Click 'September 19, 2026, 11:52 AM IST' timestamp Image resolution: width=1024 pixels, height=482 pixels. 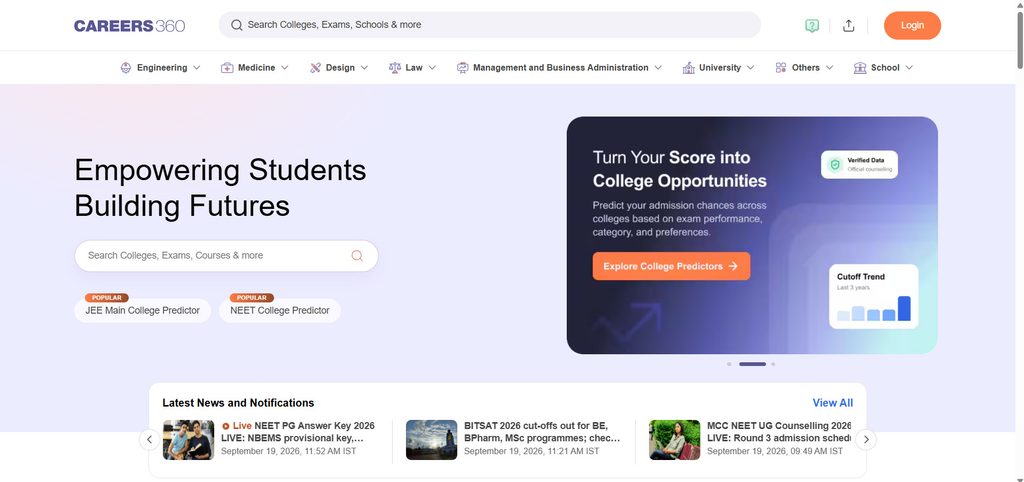pyautogui.click(x=289, y=451)
